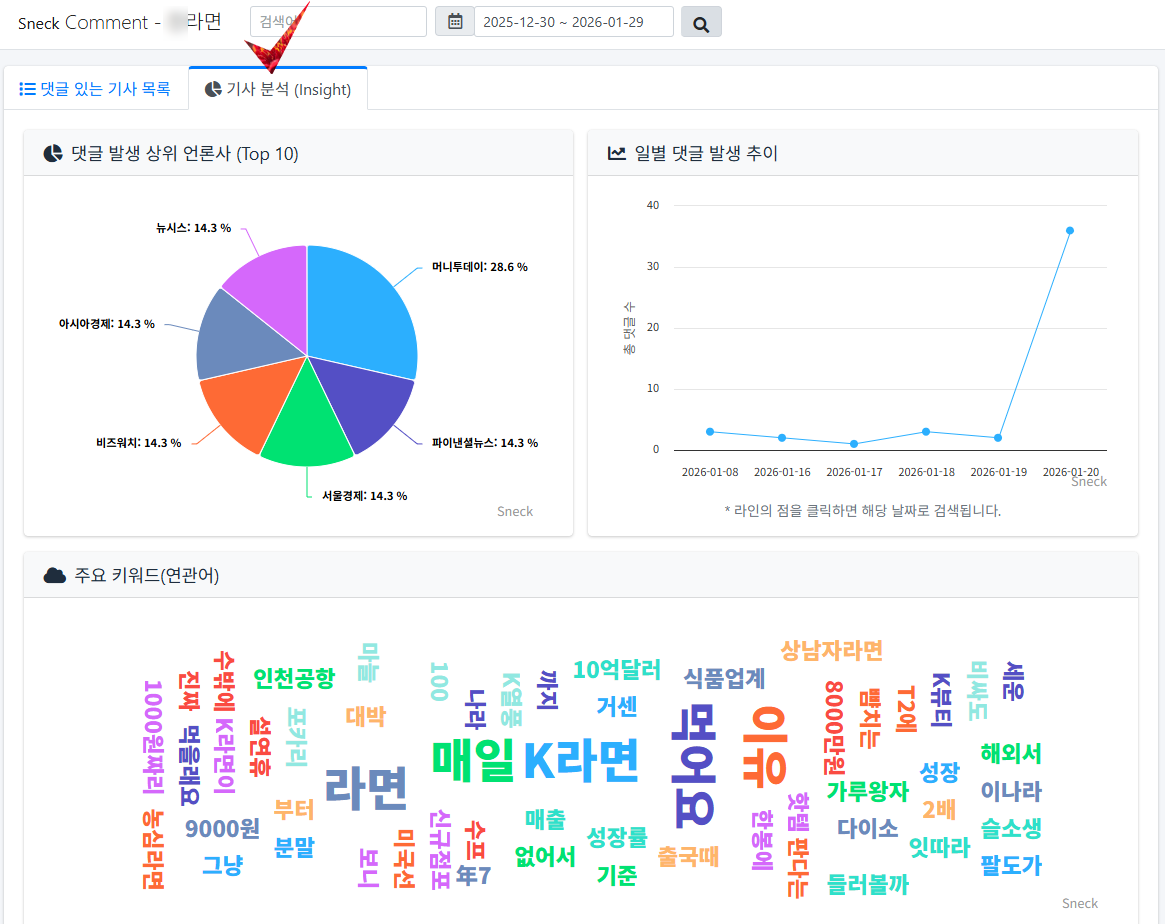The image size is (1165, 924).
Task: Click the pie chart icon beside 댓글 발생 상위 언론사
Action: (x=53, y=154)
